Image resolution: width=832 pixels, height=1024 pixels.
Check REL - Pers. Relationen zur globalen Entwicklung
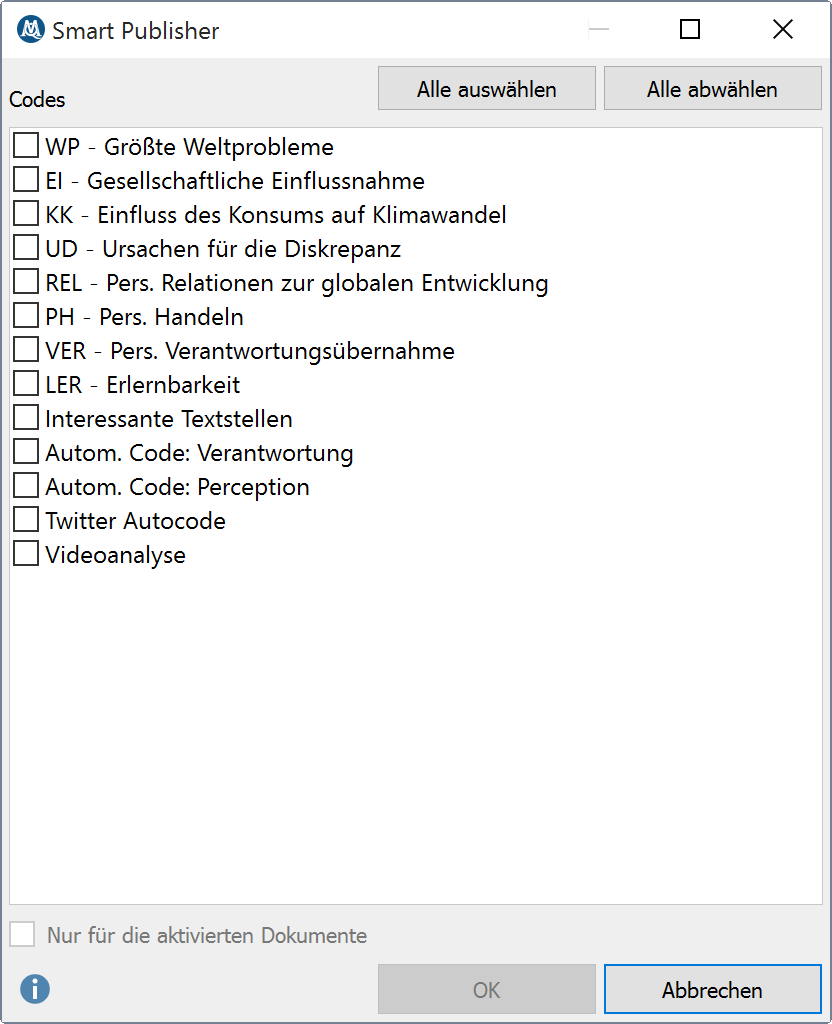(26, 281)
